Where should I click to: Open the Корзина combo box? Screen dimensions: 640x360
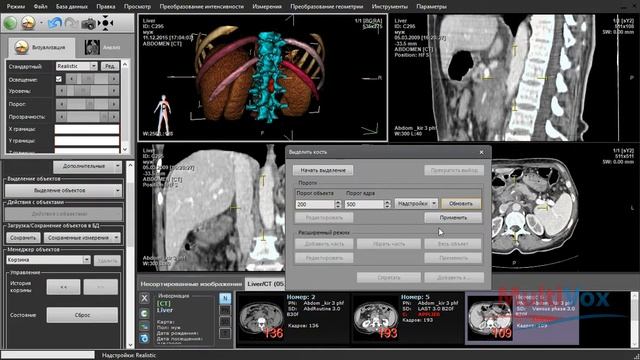48,260
